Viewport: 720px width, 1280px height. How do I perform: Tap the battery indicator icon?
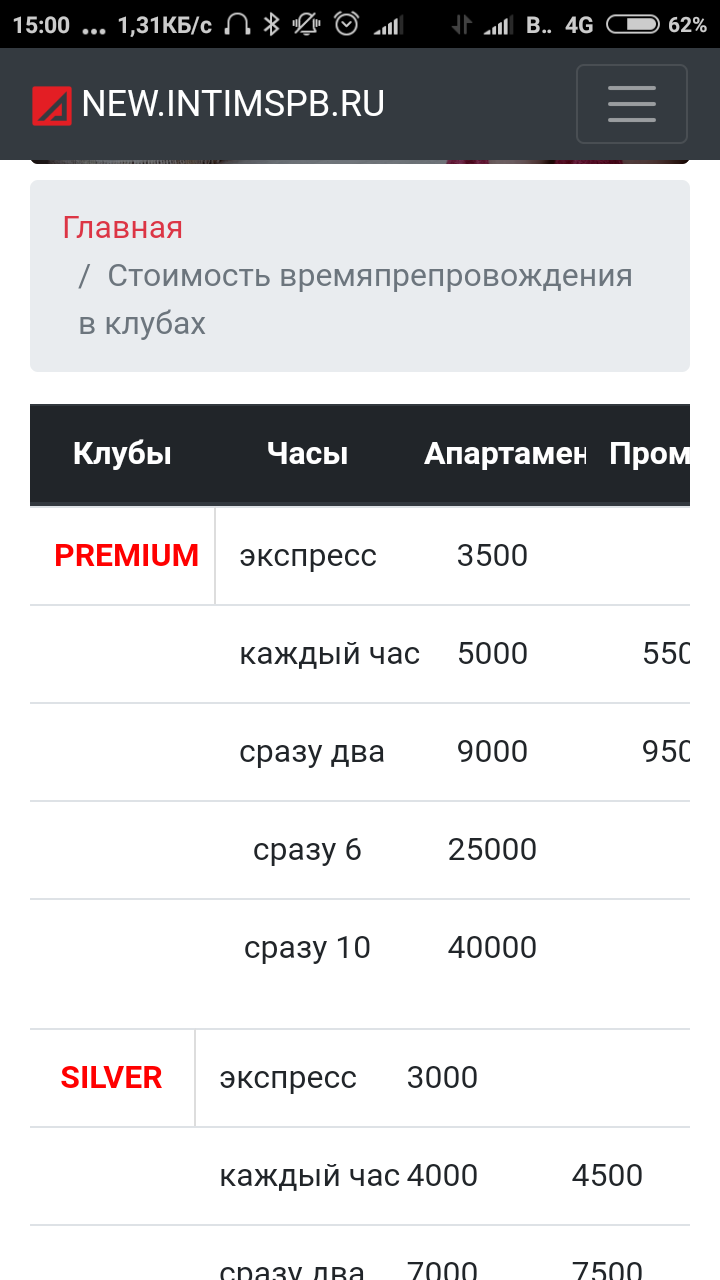tap(632, 24)
